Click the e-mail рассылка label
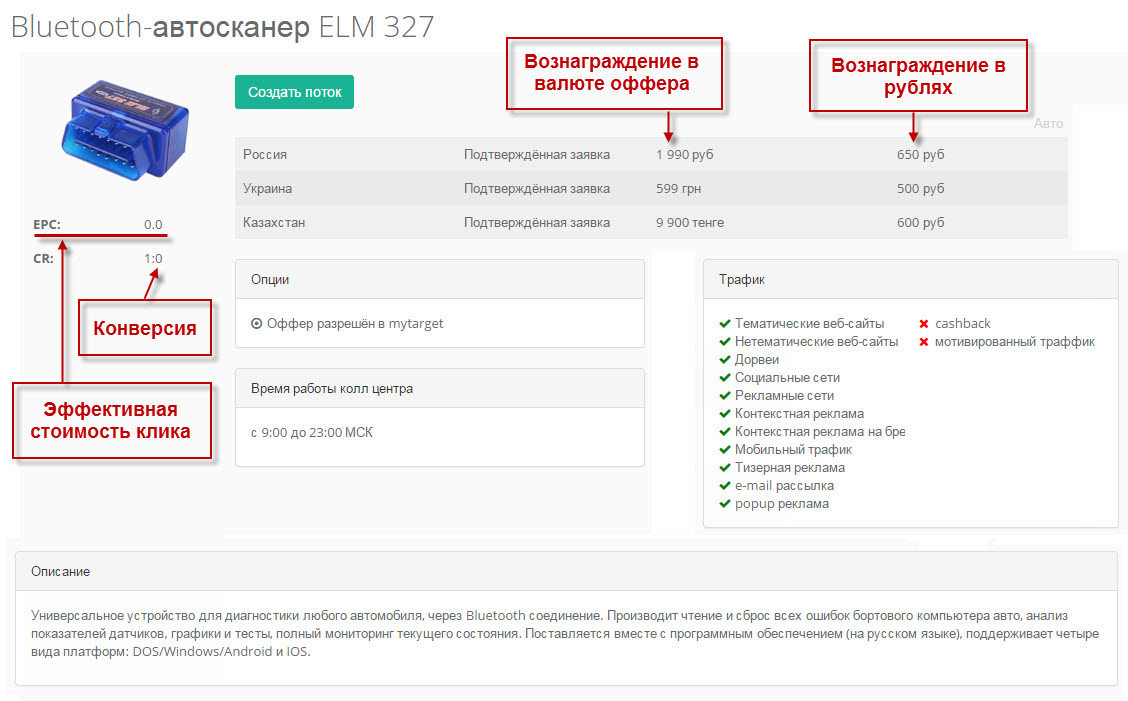1128x701 pixels. 784,486
